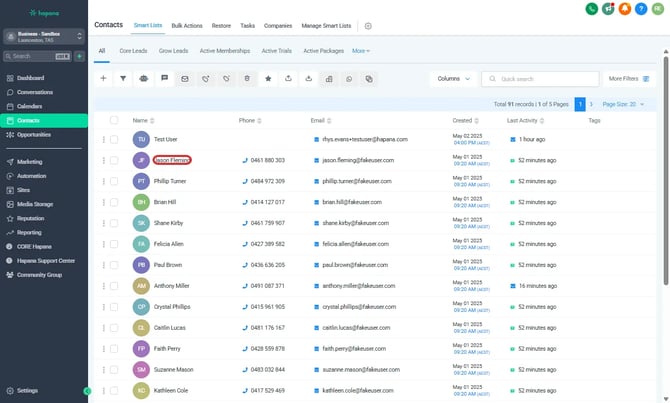Click the star icon in the toolbar
Image resolution: width=670 pixels, height=403 pixels.
pyautogui.click(x=268, y=78)
